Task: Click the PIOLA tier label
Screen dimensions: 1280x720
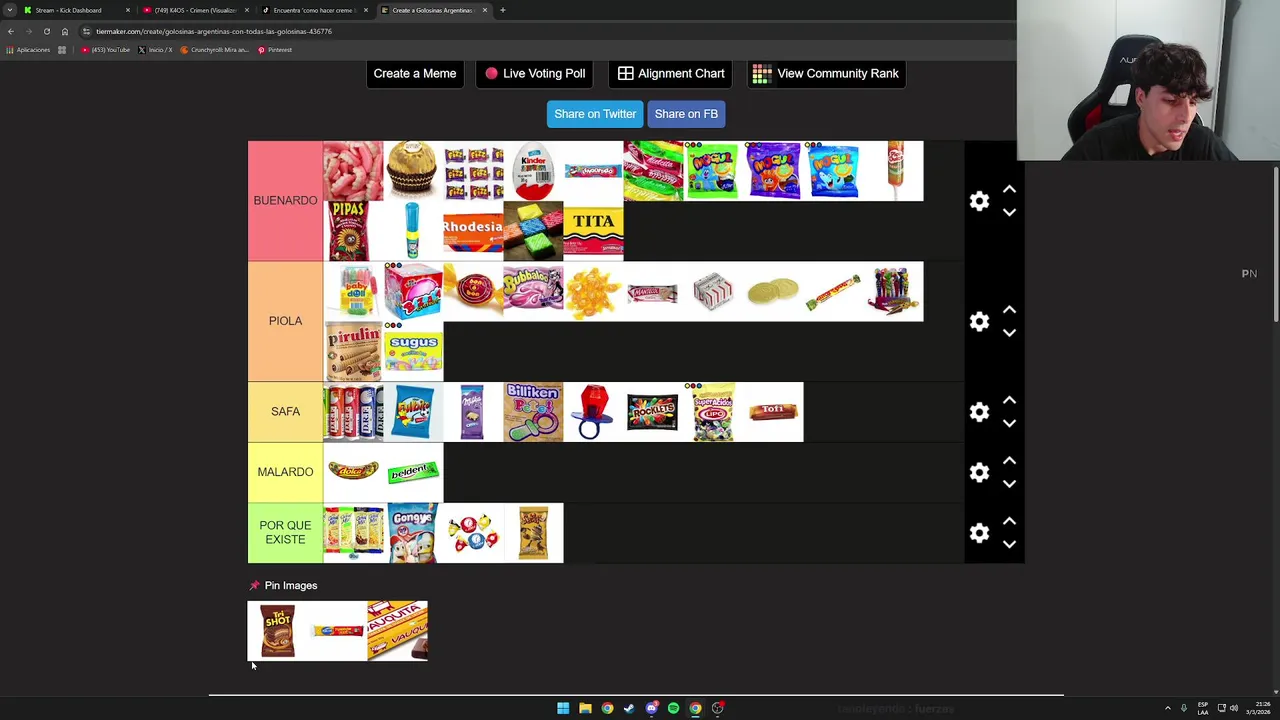Action: (285, 321)
